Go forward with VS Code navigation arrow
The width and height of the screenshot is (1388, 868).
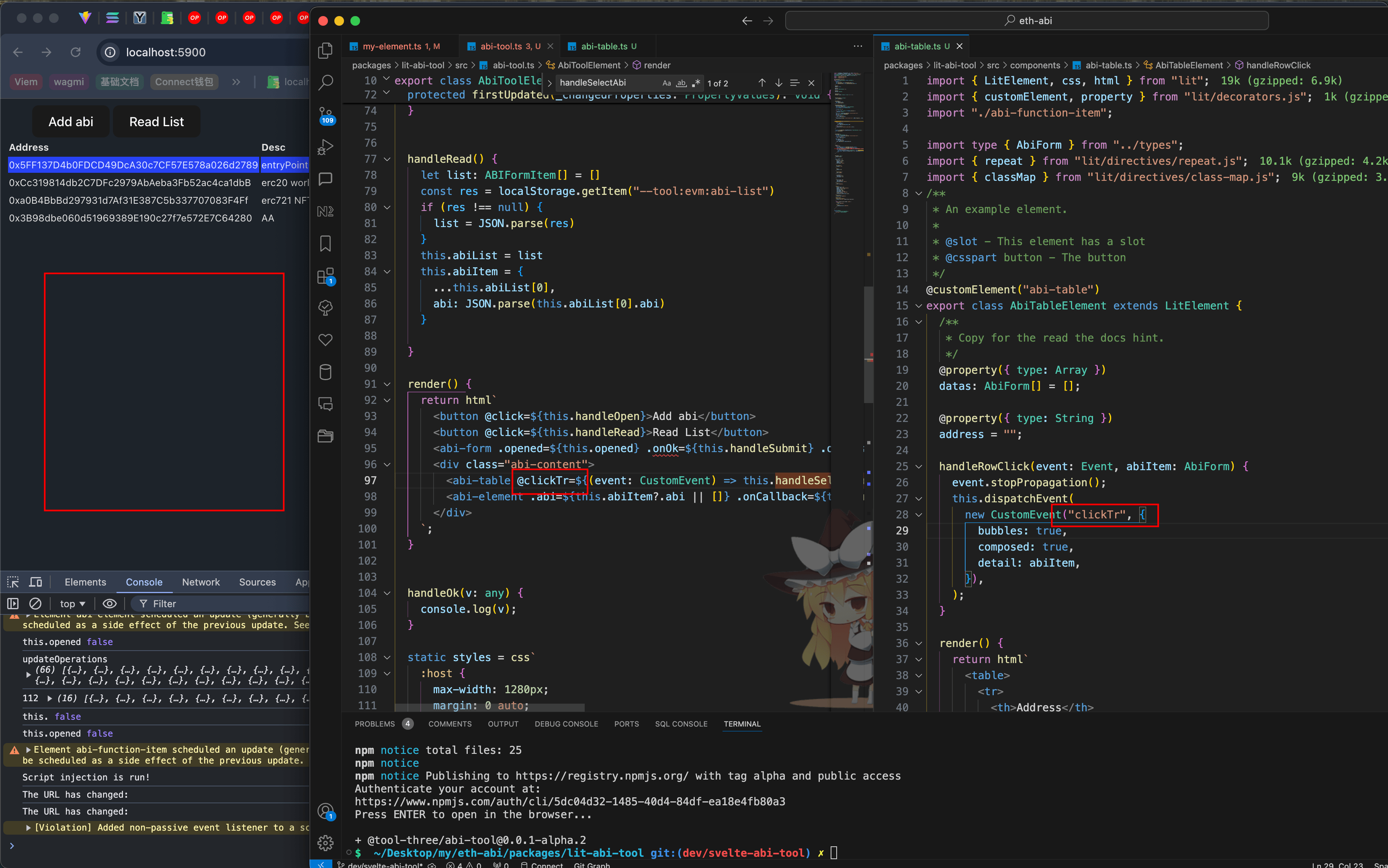click(768, 20)
